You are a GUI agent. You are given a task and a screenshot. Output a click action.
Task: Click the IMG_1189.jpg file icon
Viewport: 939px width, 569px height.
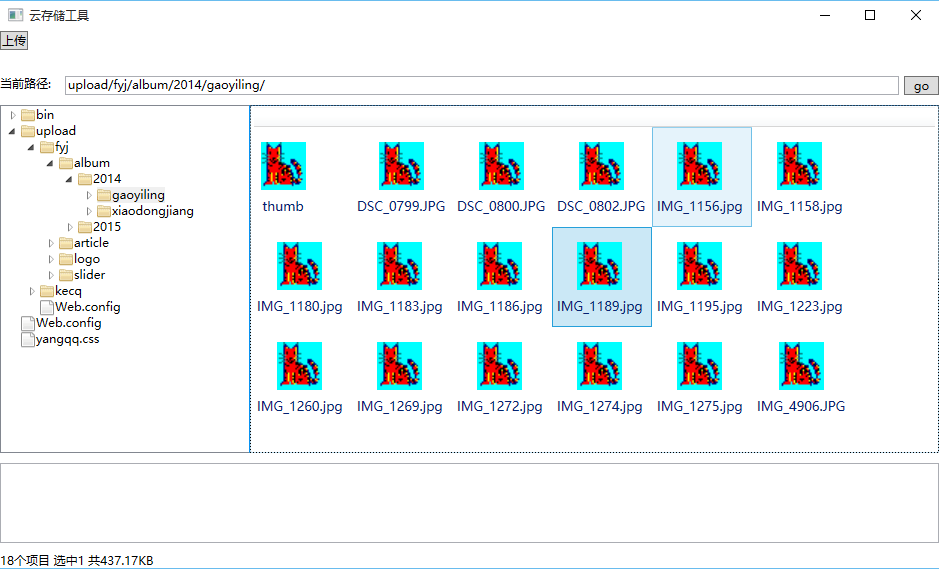point(599,266)
